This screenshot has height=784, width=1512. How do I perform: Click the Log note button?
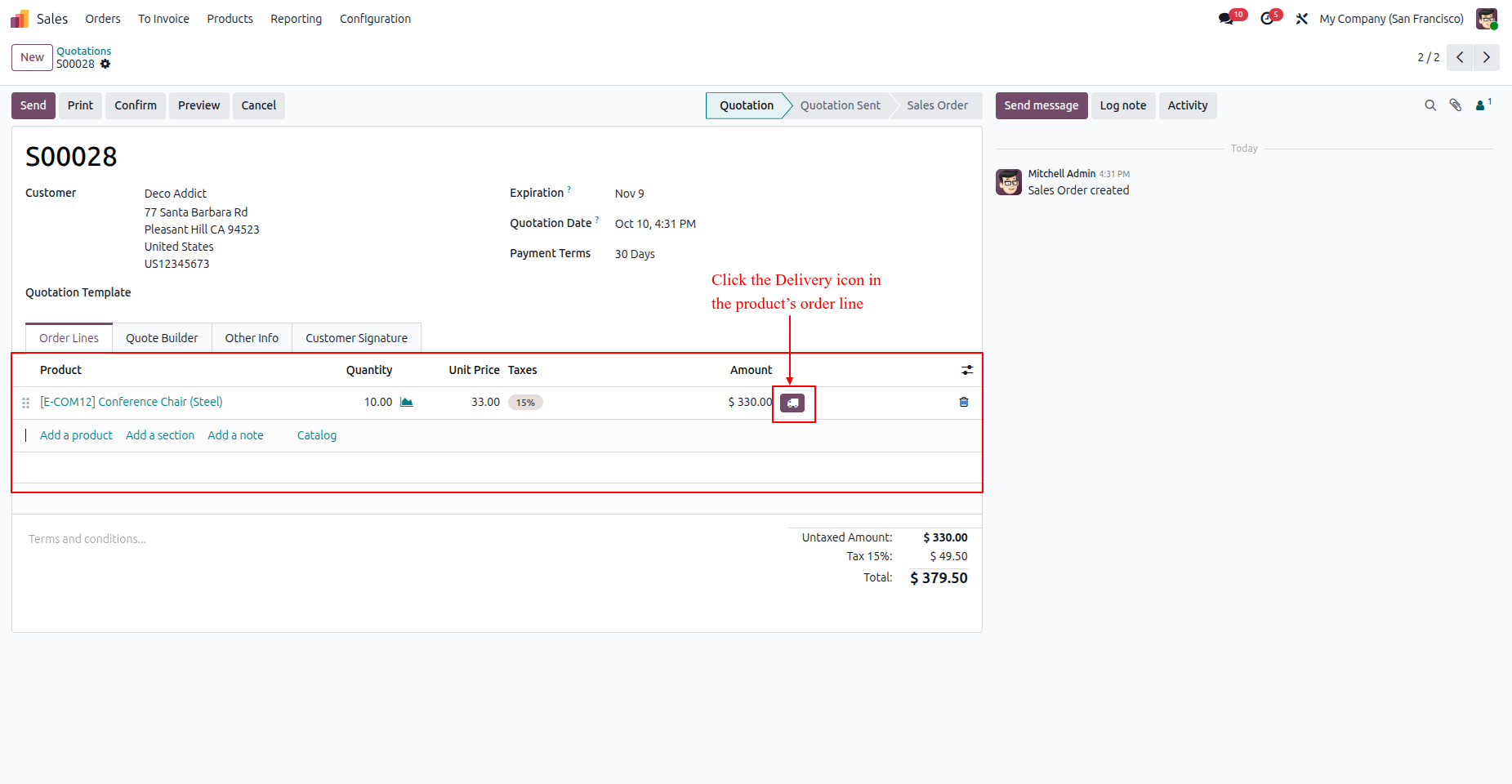[1123, 105]
